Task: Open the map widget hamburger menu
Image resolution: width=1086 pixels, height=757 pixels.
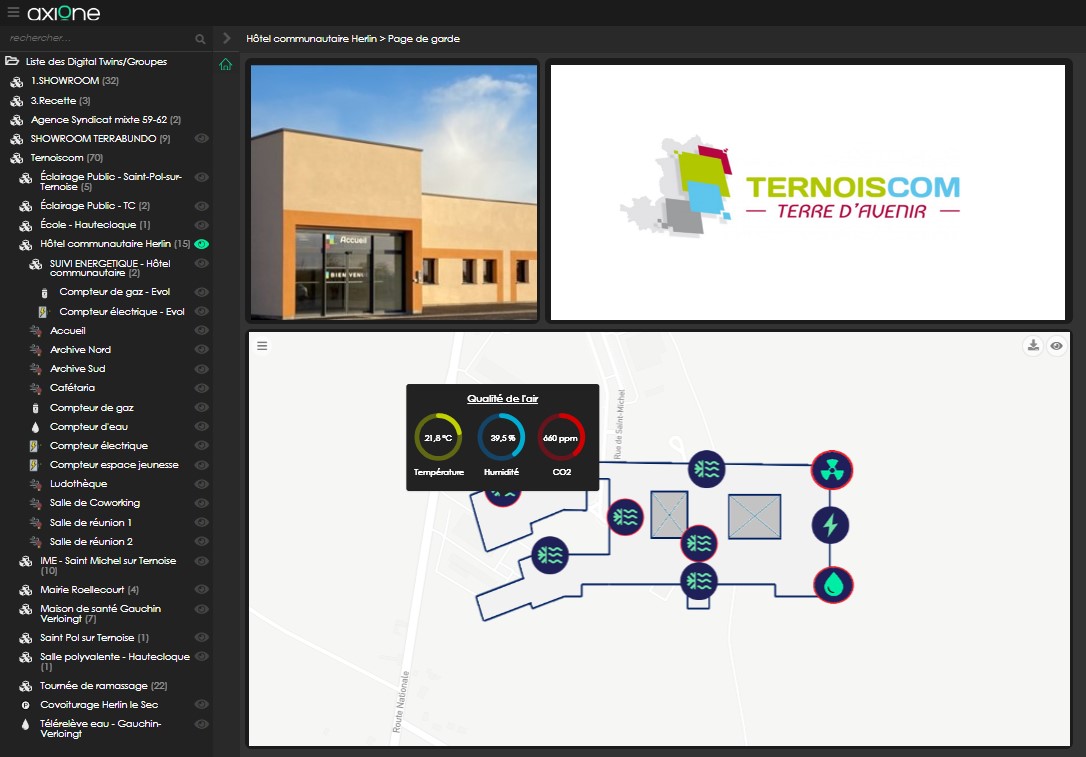Action: 262,346
